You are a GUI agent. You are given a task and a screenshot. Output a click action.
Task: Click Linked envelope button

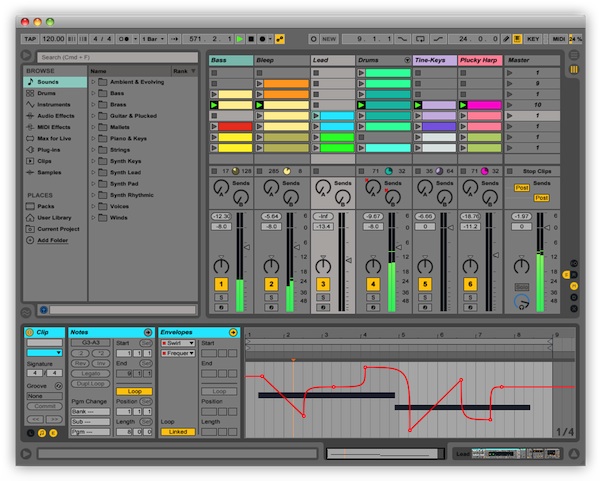click(x=178, y=432)
